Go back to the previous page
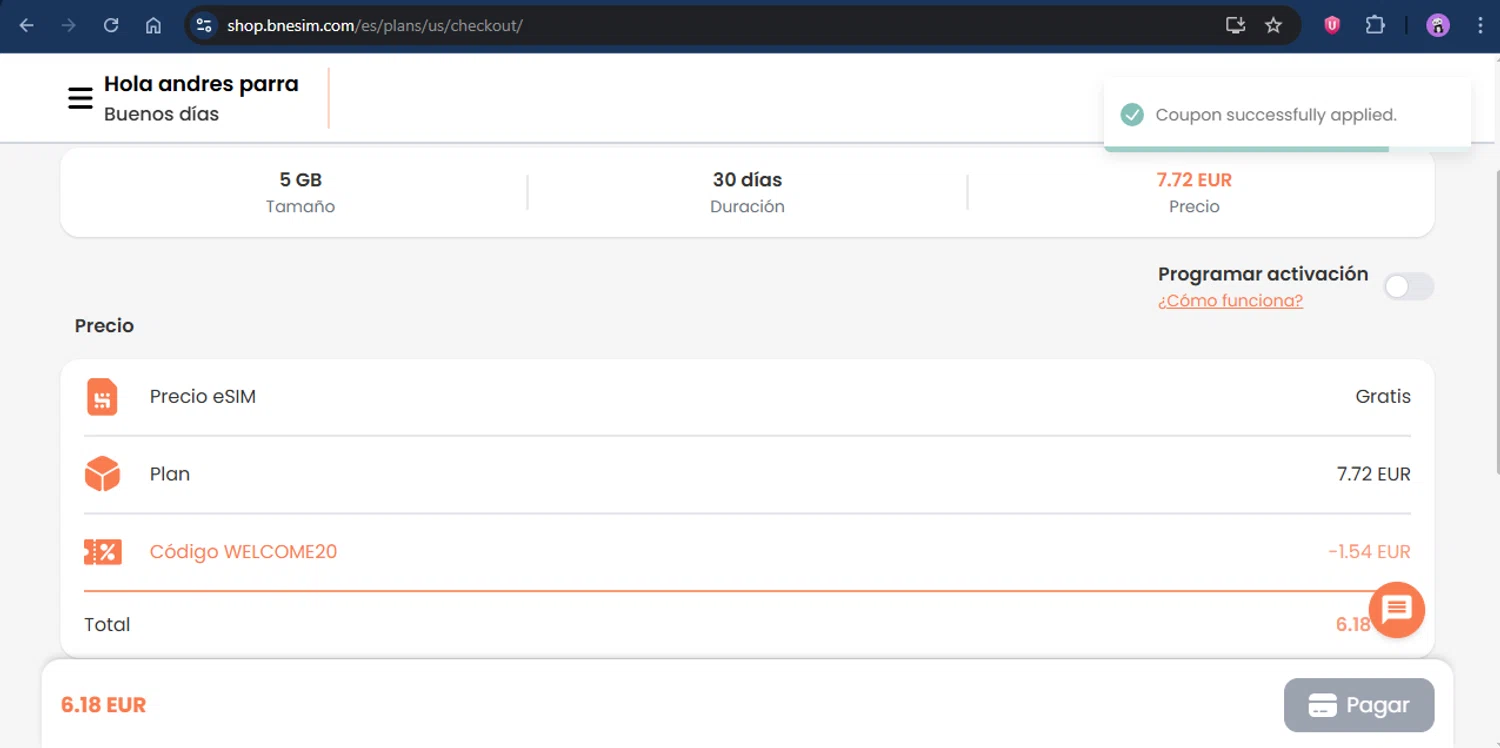The height and width of the screenshot is (748, 1500). 27,26
